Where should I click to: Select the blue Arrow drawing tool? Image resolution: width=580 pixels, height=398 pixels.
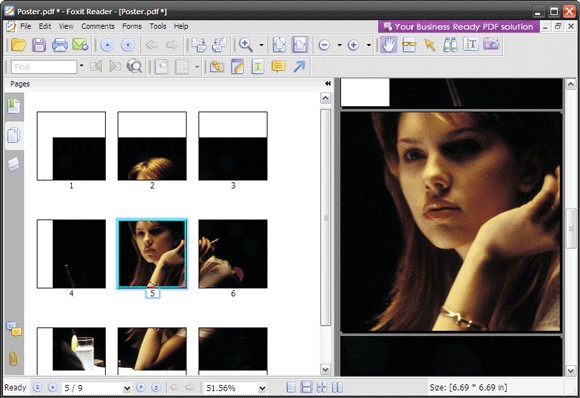point(299,67)
